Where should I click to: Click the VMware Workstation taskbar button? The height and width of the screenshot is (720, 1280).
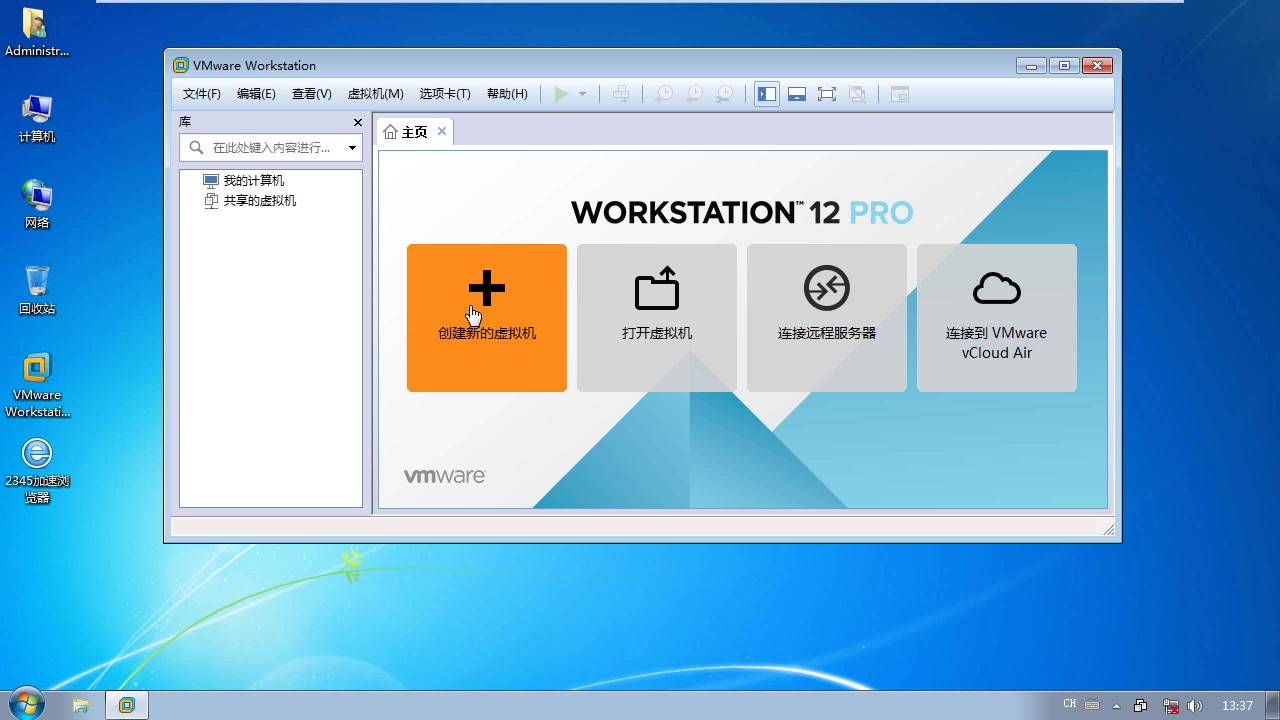(126, 705)
